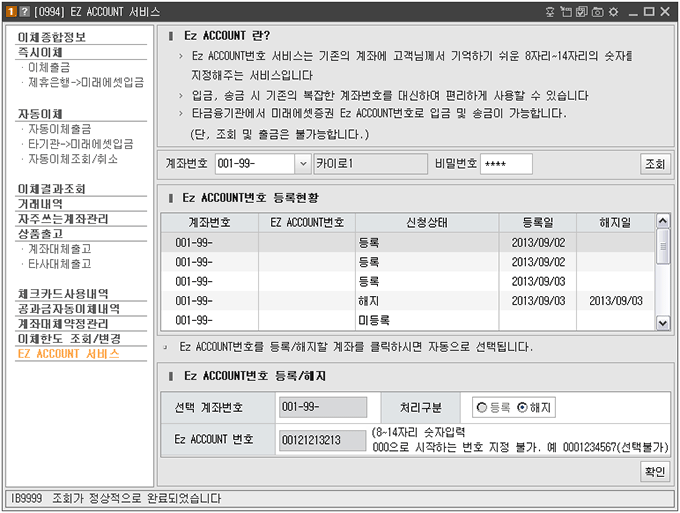Select the table row with status 해지
Screen dimensions: 680x513
[x=408, y=301]
